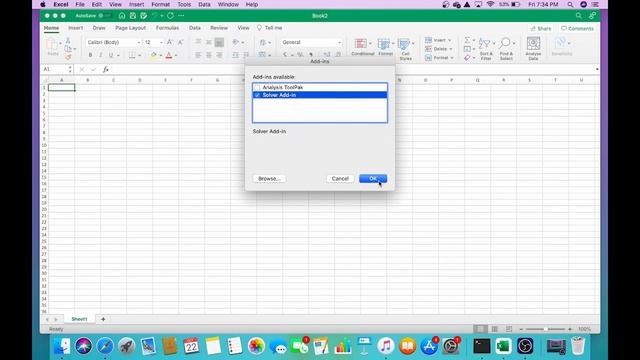Open the Borders dropdown arrow
Screen dimensions: 640x360
click(x=140, y=56)
